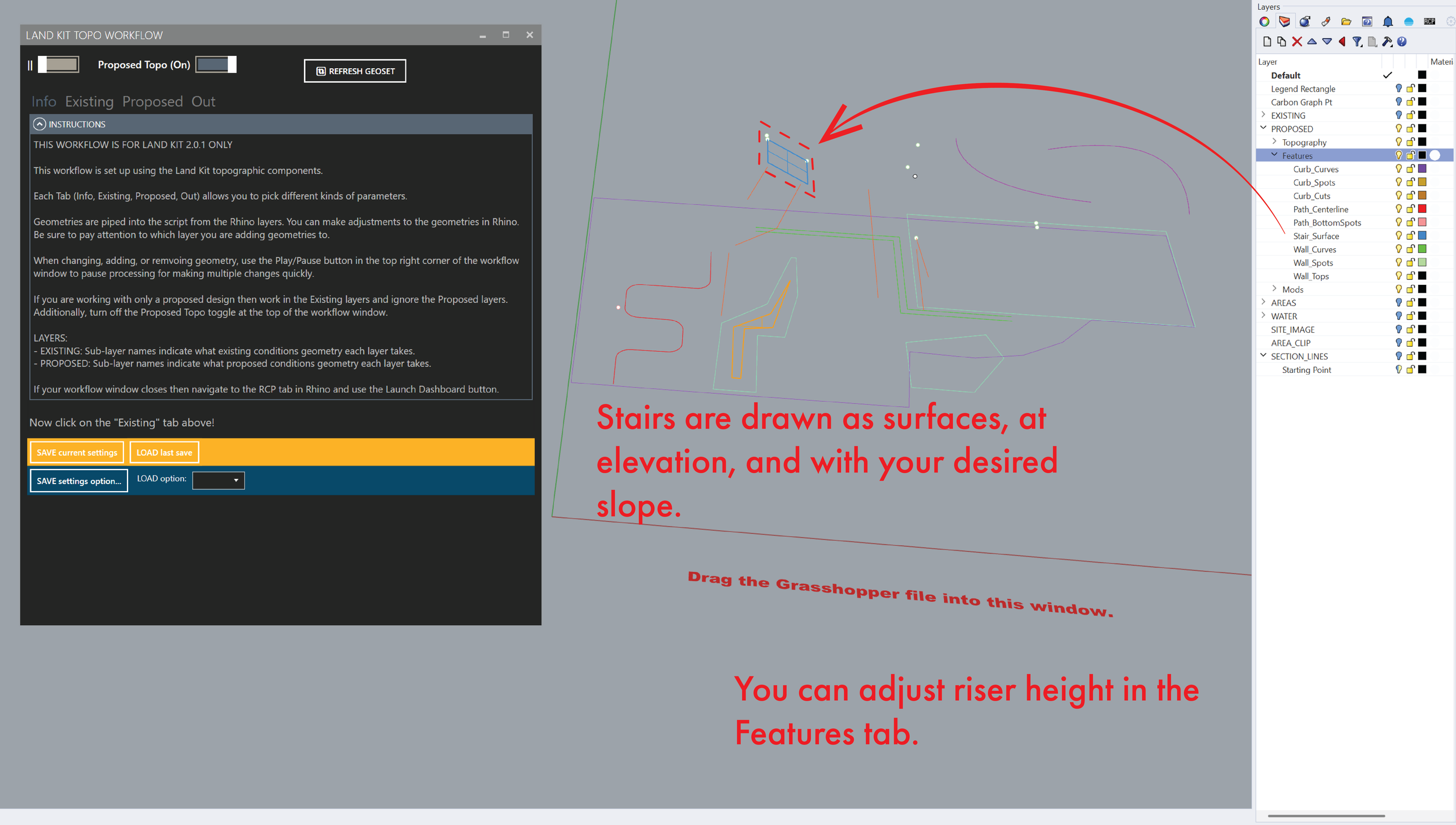Image resolution: width=1456 pixels, height=825 pixels.
Task: Open the Materials sphere panel icon
Action: 1305,22
